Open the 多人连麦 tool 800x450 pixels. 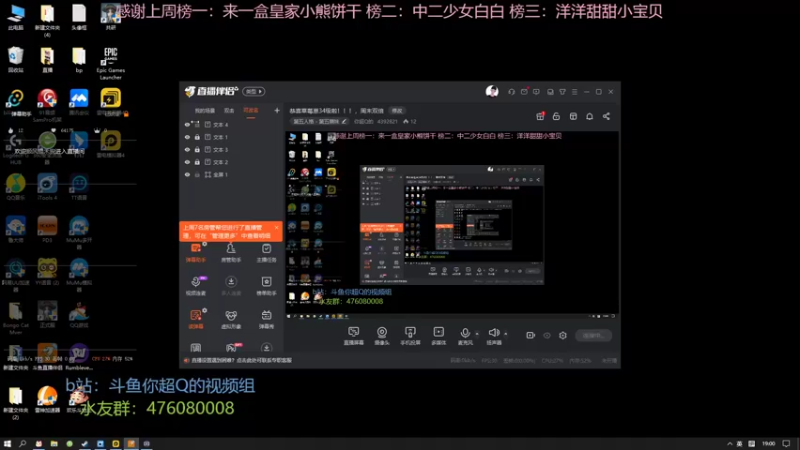(231, 286)
